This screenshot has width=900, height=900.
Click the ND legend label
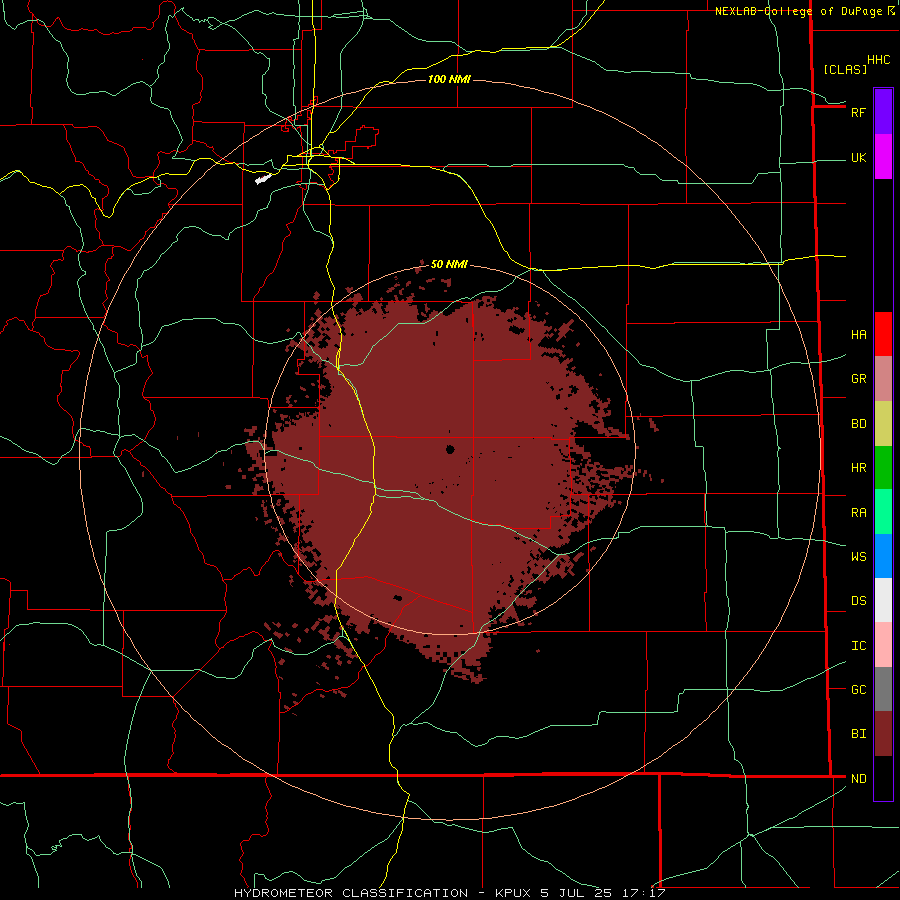tap(858, 779)
